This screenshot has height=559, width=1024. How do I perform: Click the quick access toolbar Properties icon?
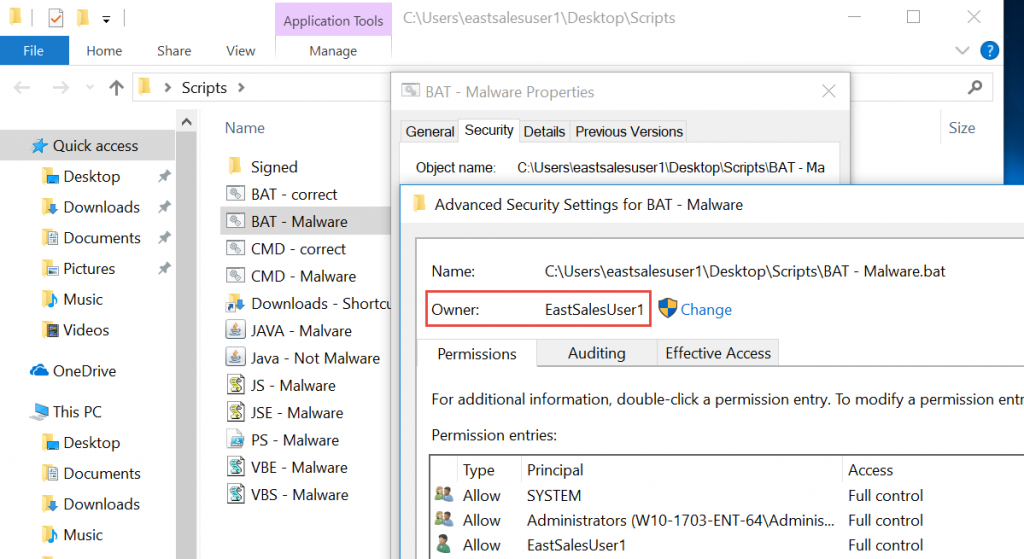point(56,18)
